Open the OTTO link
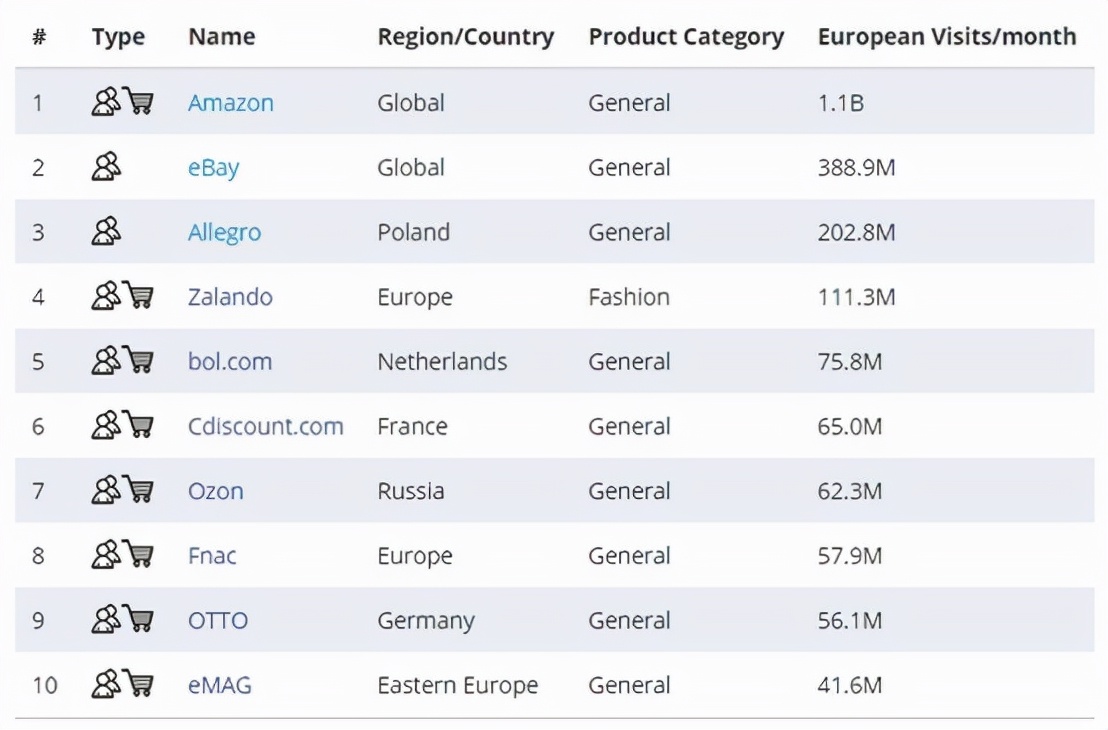This screenshot has width=1108, height=730. pyautogui.click(x=218, y=621)
